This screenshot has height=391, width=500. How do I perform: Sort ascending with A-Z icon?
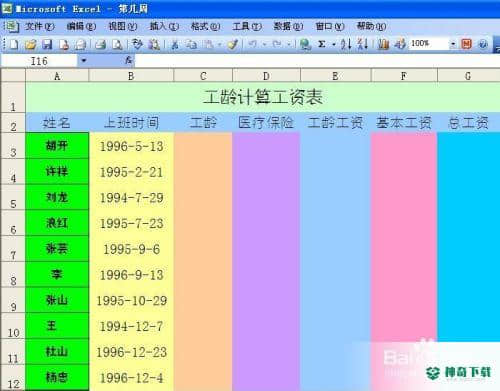click(346, 44)
